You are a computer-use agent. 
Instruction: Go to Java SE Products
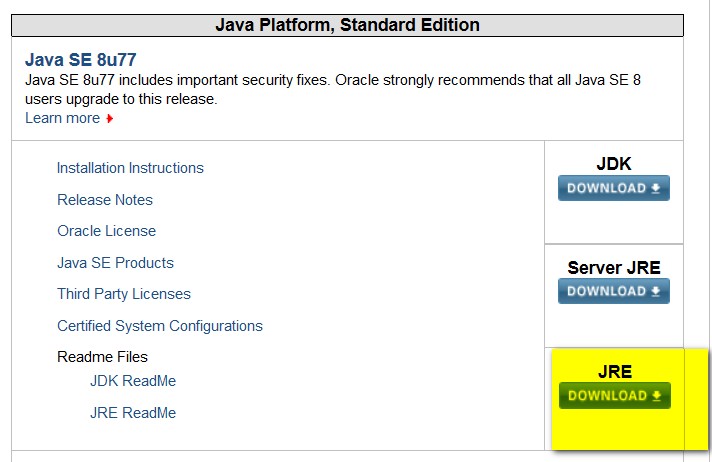point(115,263)
